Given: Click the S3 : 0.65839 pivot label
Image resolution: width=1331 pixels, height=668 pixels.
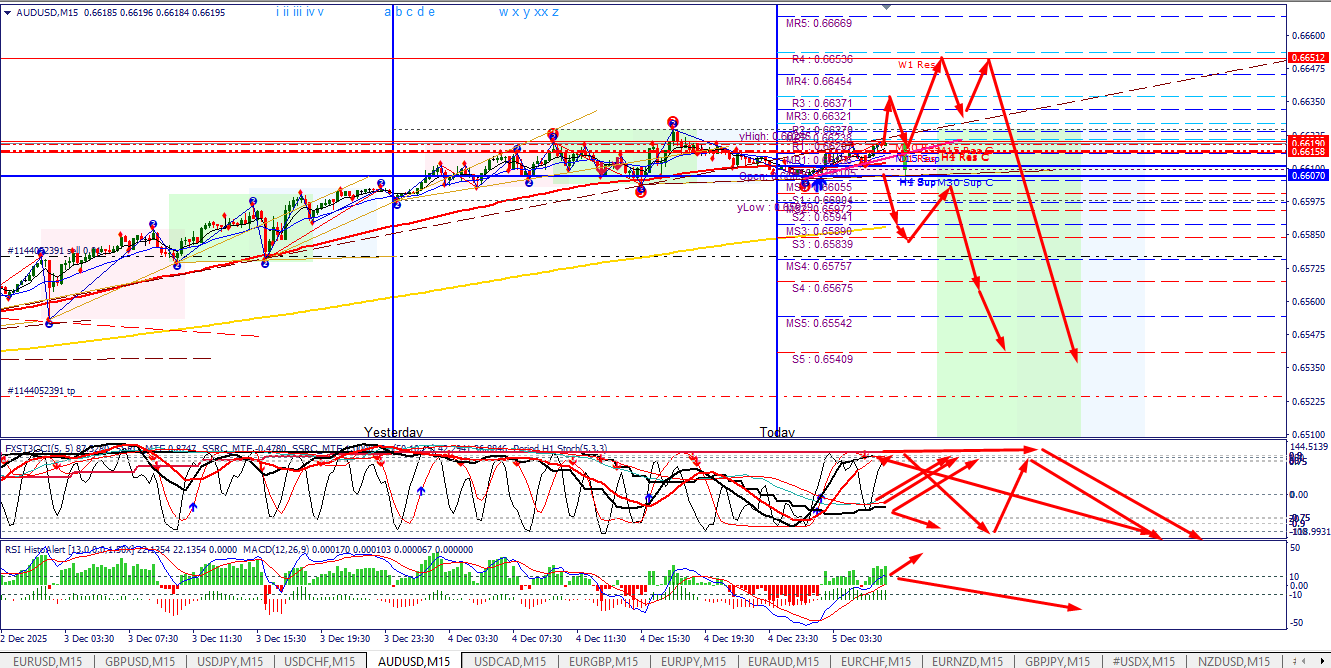Looking at the screenshot, I should [x=823, y=244].
